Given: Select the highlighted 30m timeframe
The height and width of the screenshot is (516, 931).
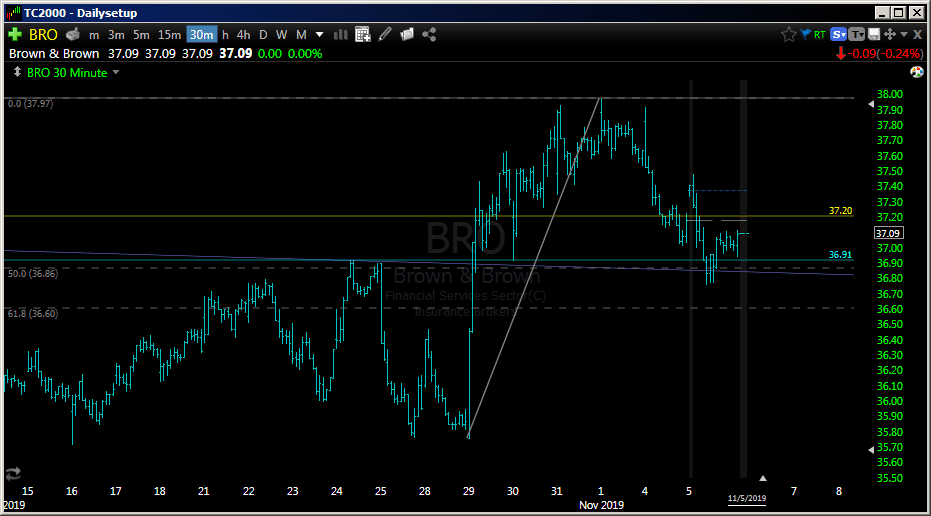Looking at the screenshot, I should tap(202, 34).
